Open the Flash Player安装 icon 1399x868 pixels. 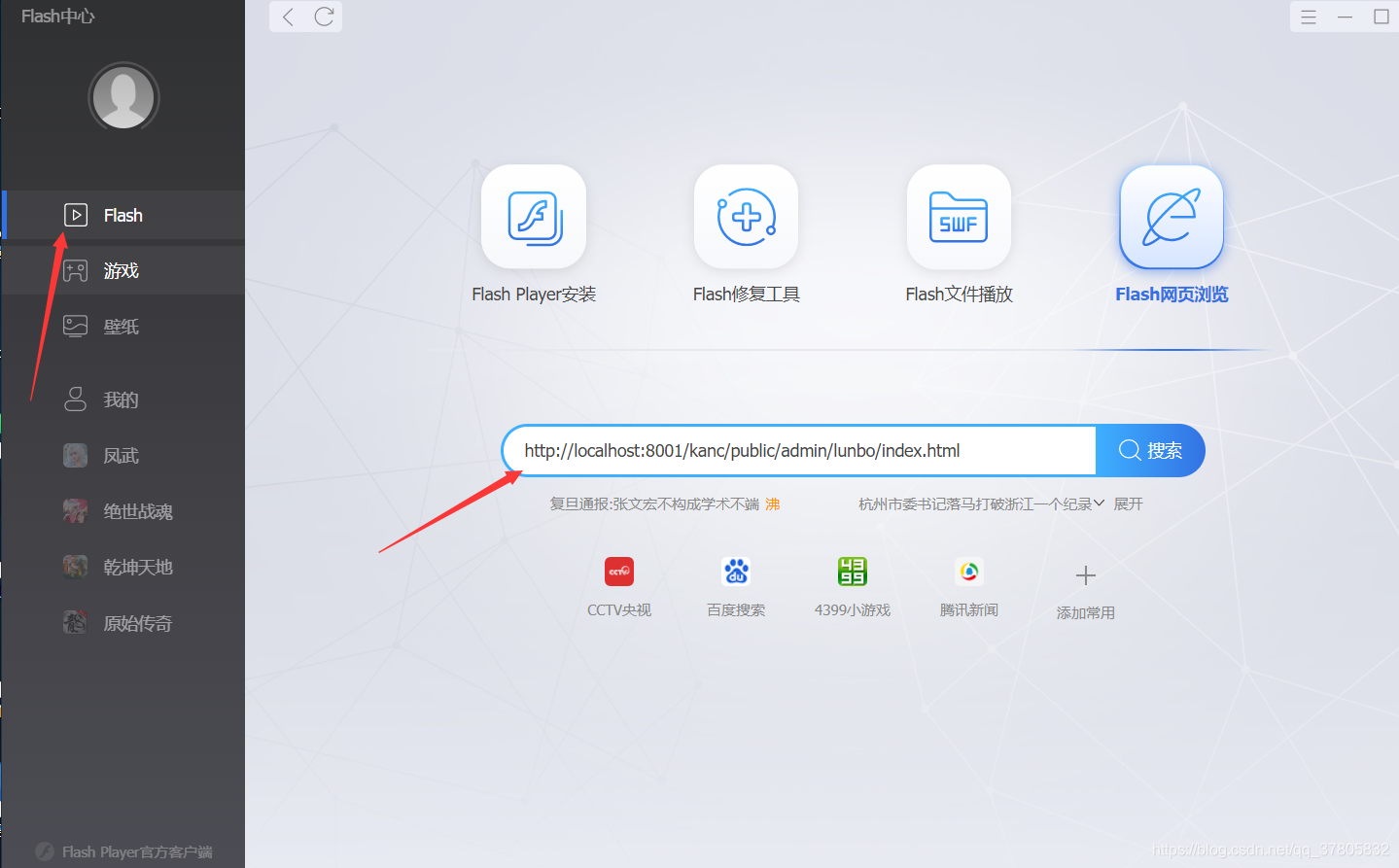click(534, 217)
